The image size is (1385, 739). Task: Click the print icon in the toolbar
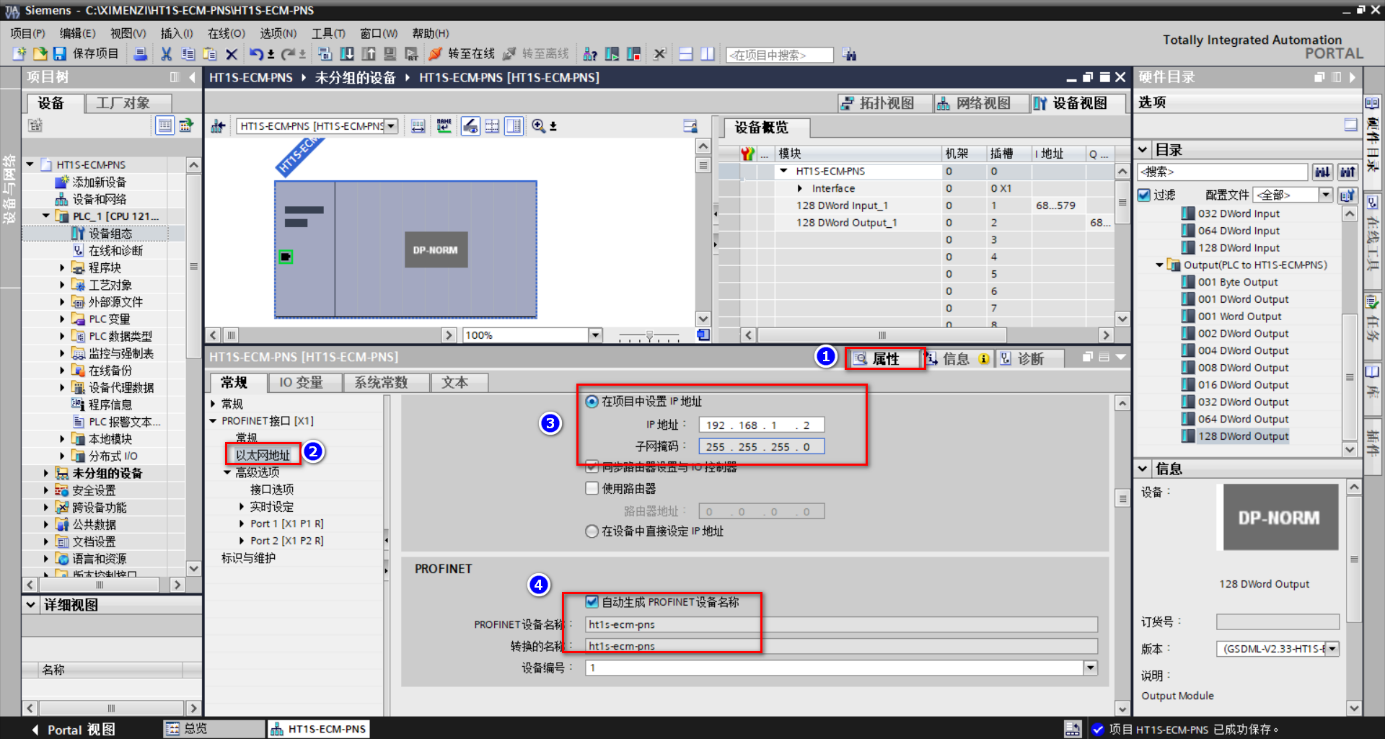click(140, 54)
